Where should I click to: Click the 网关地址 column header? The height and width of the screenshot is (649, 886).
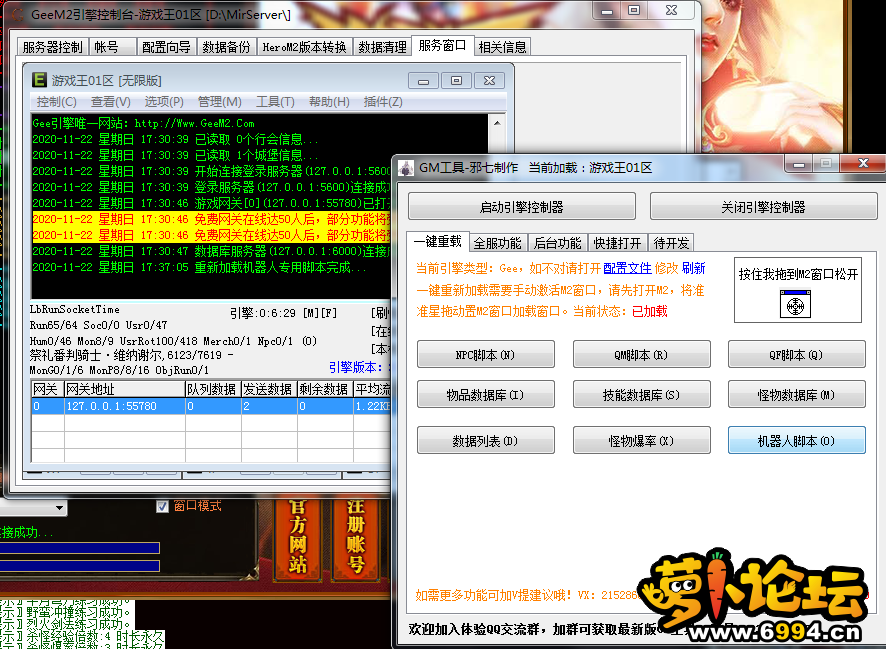[125, 389]
